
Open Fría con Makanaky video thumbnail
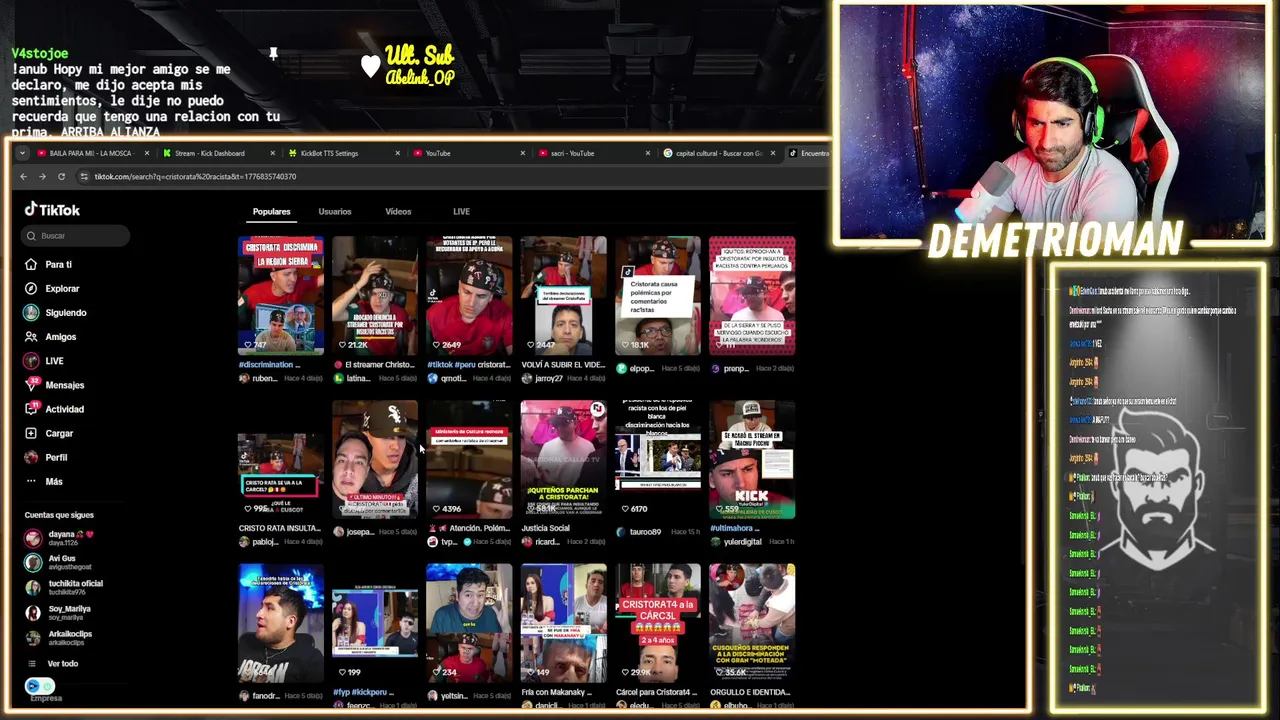pos(563,624)
